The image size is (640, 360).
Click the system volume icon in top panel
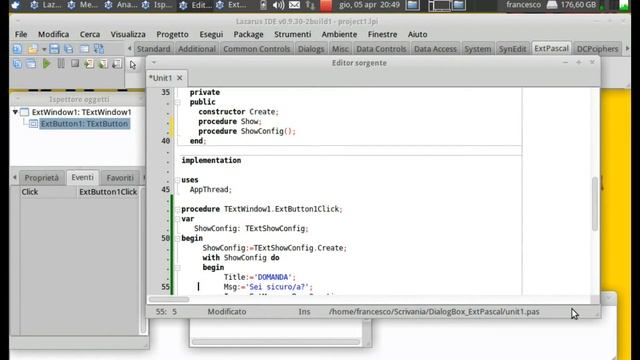coord(278,5)
